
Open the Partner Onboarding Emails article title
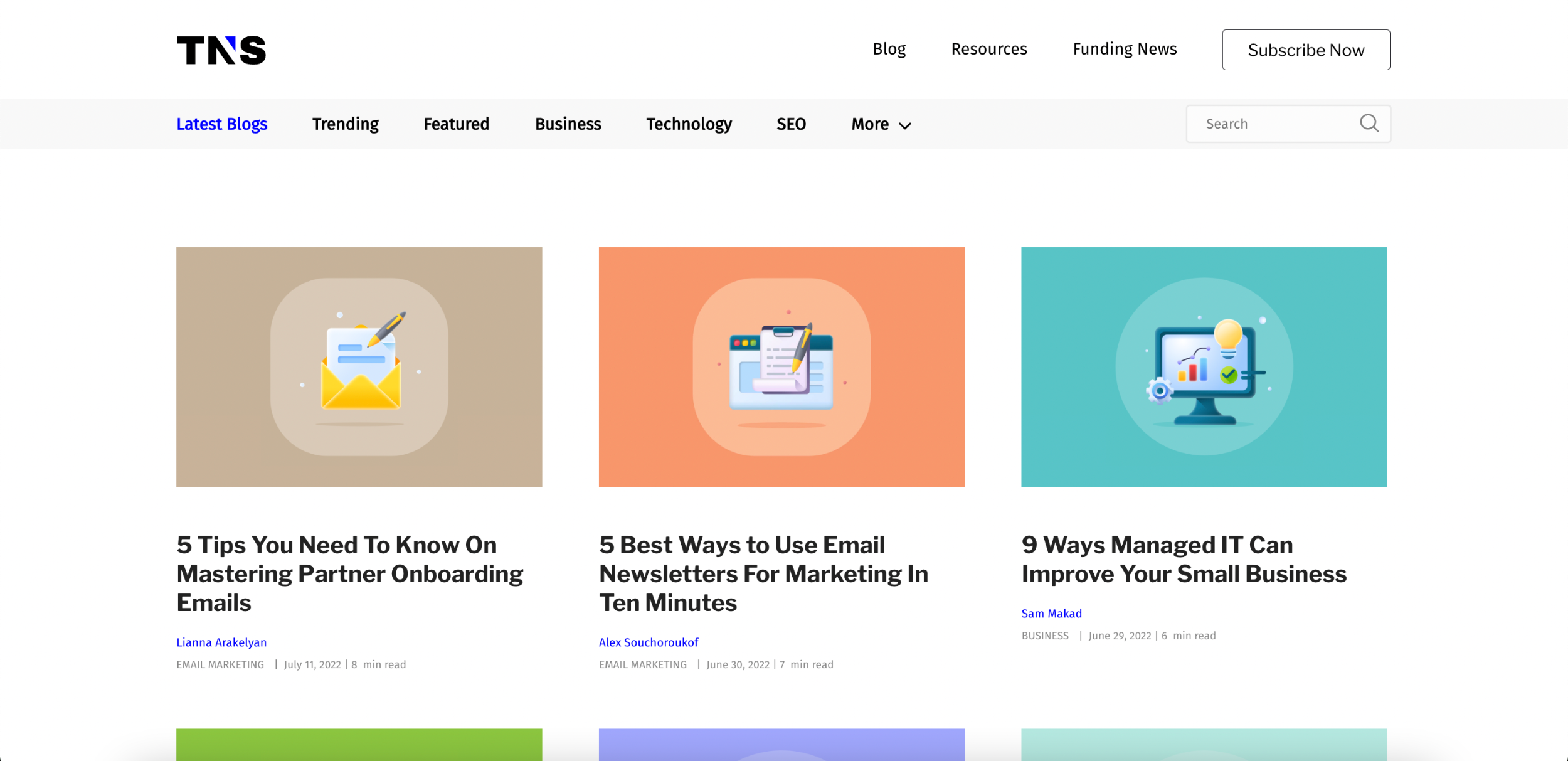click(x=349, y=573)
